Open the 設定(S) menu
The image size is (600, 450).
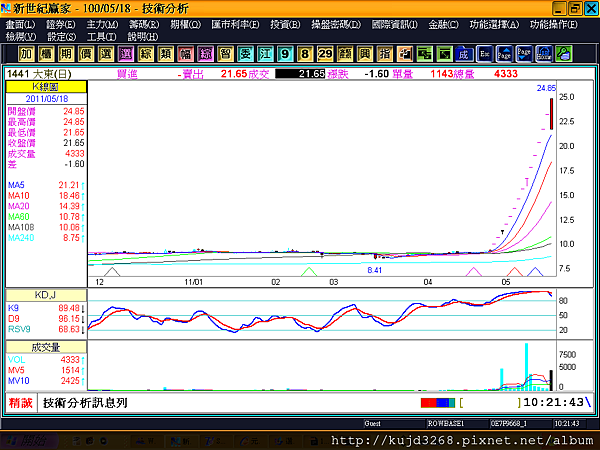(61, 37)
